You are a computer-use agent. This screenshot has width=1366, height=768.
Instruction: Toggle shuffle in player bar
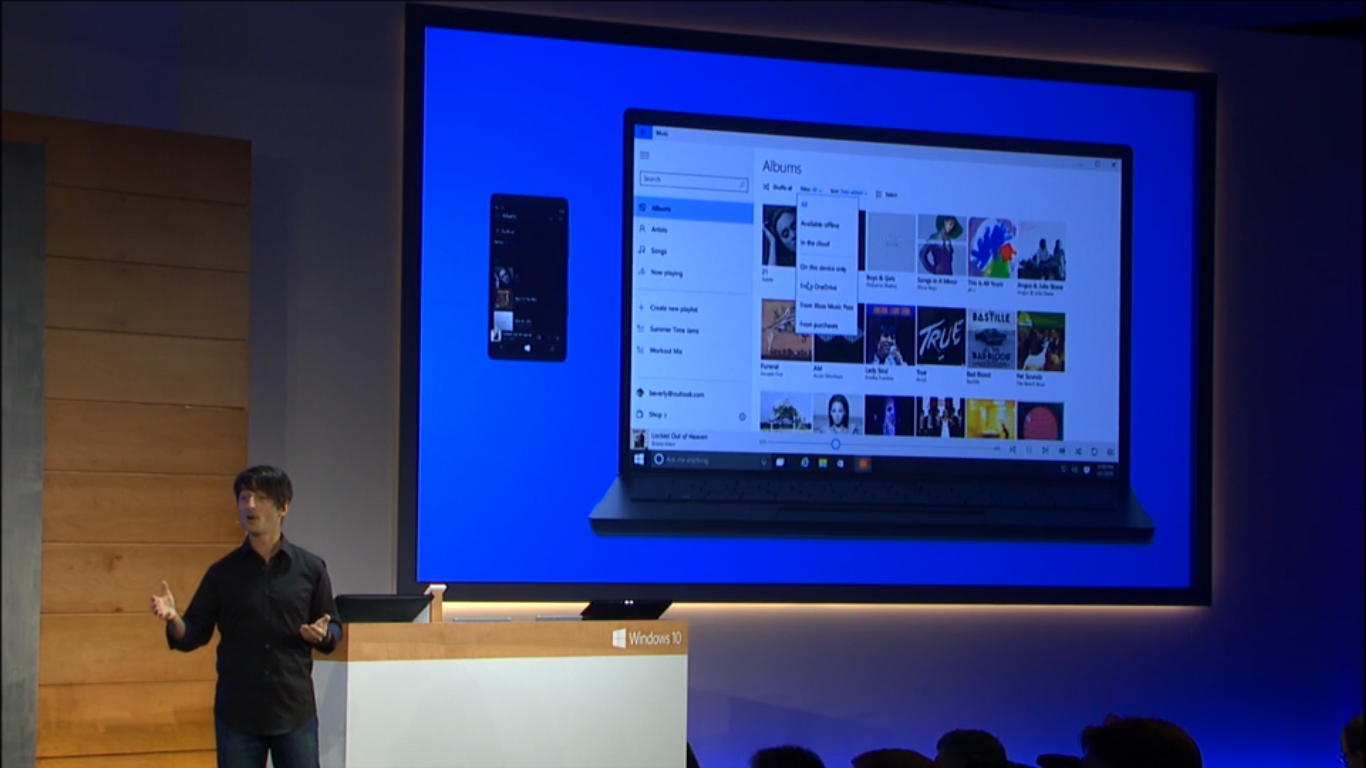click(1078, 452)
